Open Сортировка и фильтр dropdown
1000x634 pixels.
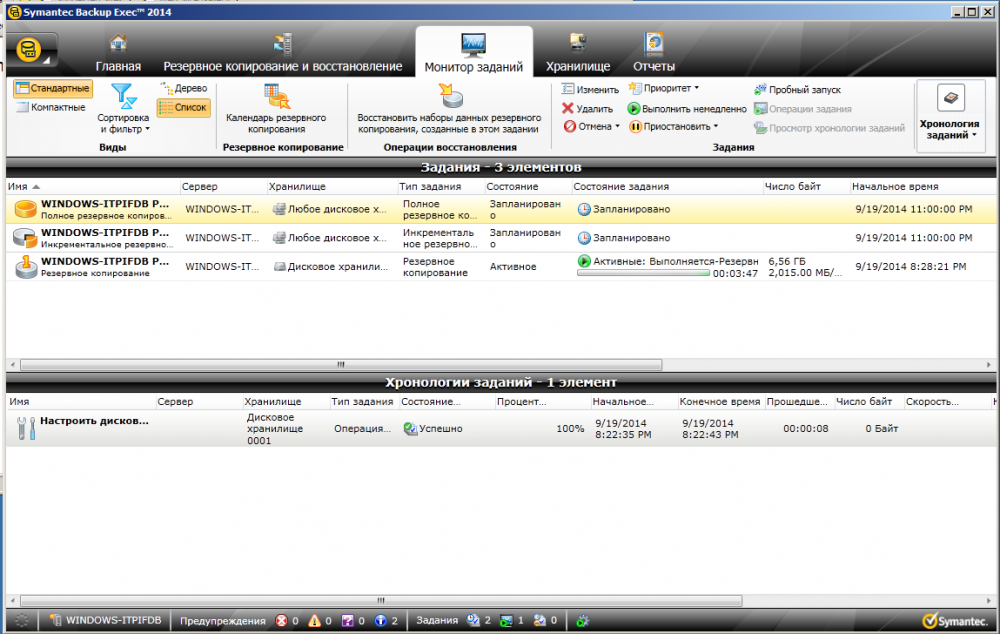(x=124, y=108)
